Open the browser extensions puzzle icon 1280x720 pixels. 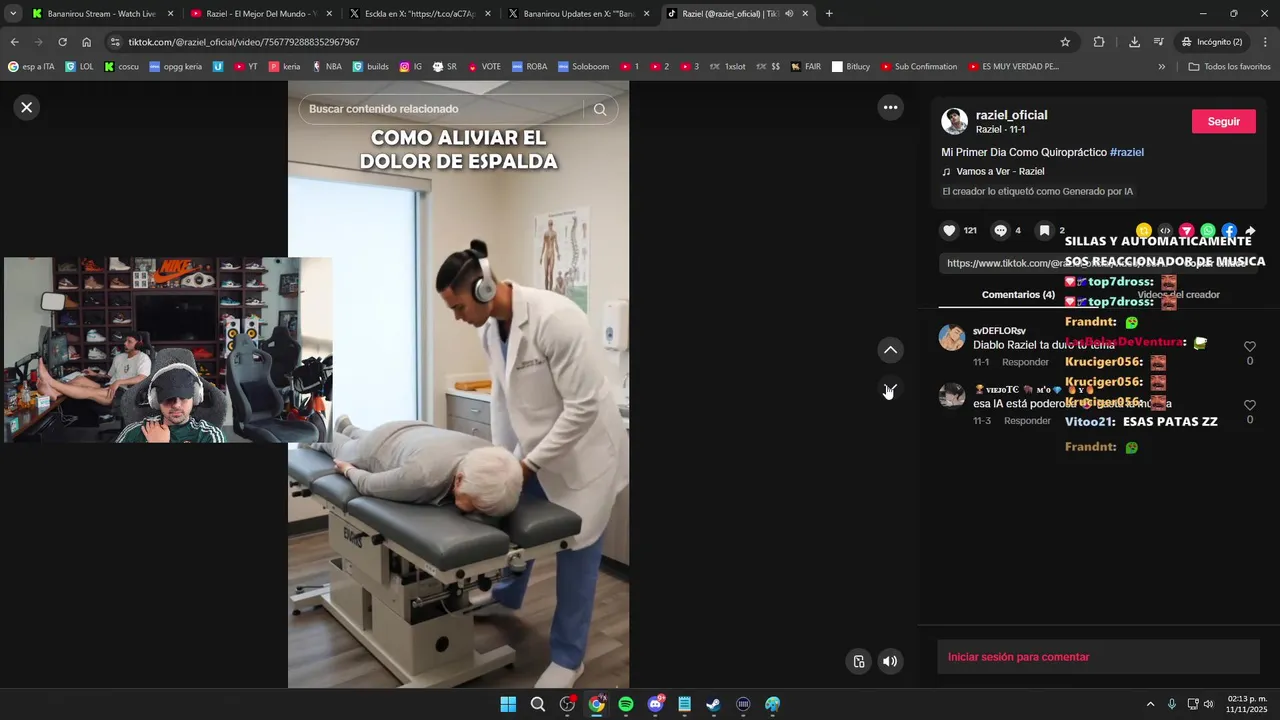coord(1099,42)
